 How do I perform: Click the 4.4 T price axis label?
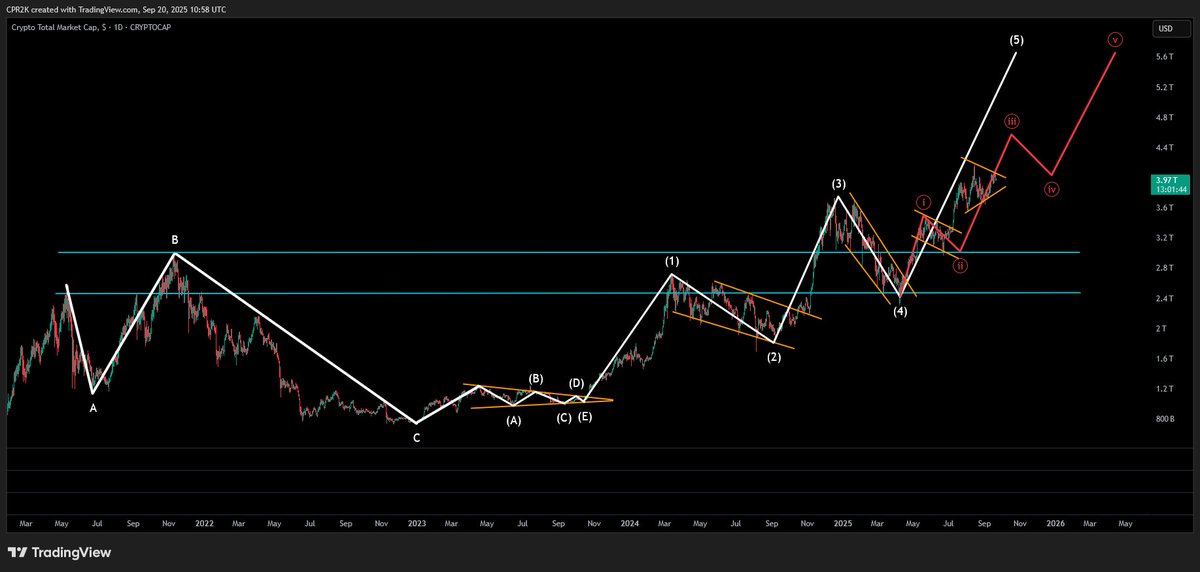tap(1164, 147)
